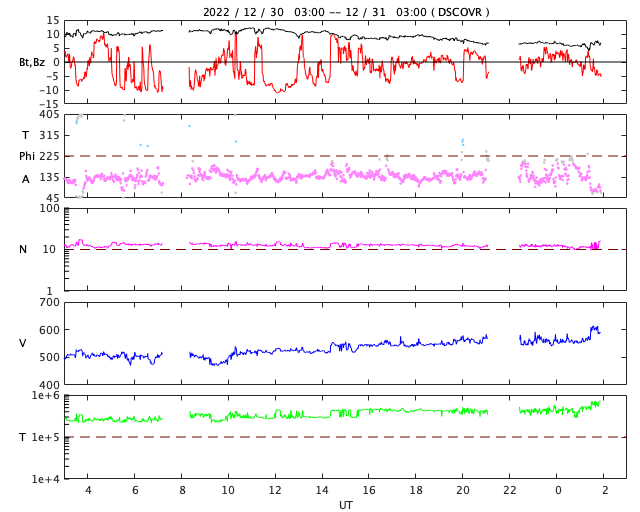Click the '100' tick on the N axis
Image resolution: width=640 pixels, height=512 pixels.
click(49, 208)
